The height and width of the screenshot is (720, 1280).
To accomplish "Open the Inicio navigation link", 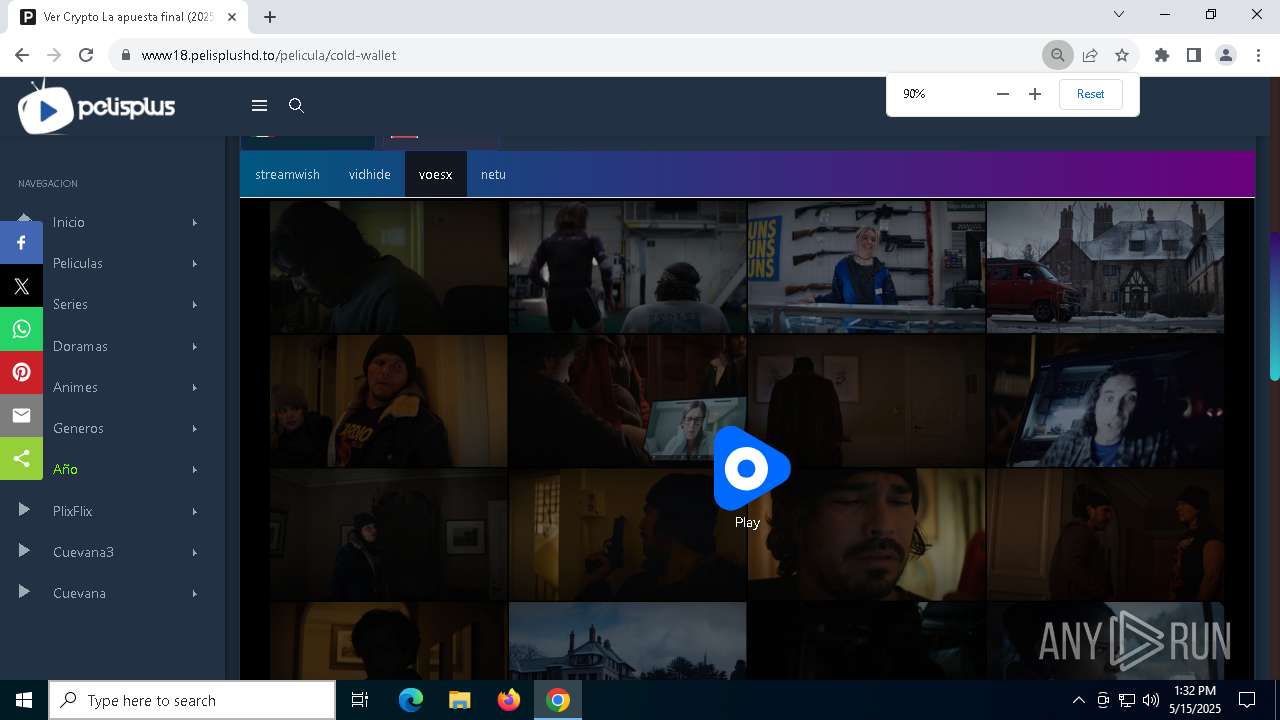I will tap(69, 222).
